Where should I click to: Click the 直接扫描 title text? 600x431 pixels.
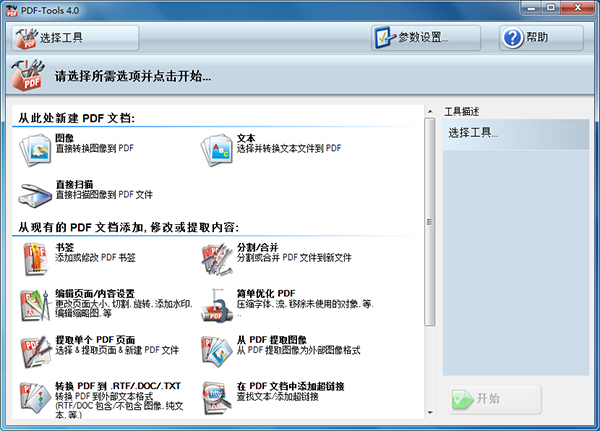74,184
